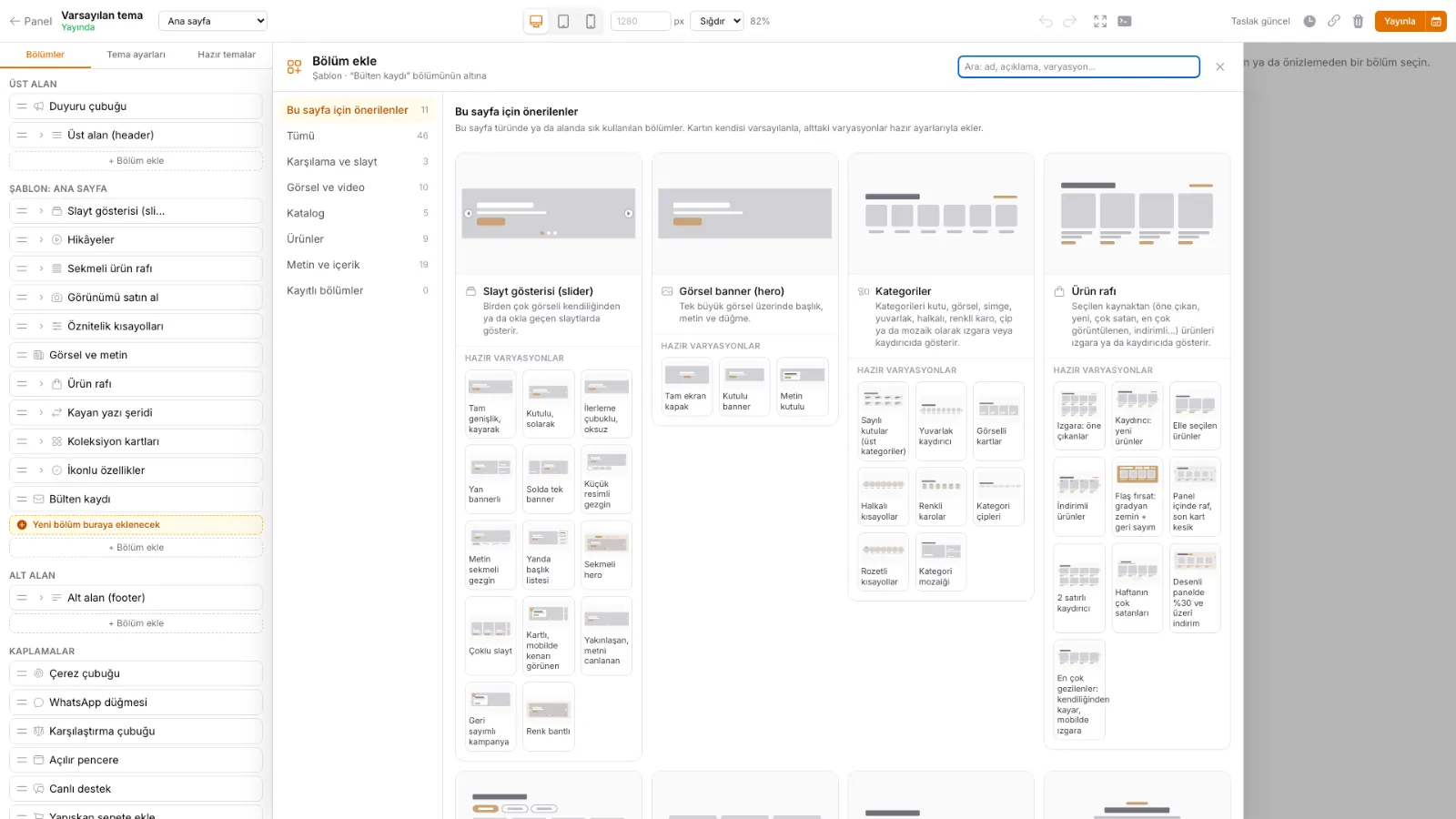Click the undo arrow icon
Image resolution: width=1456 pixels, height=819 pixels.
[1046, 21]
